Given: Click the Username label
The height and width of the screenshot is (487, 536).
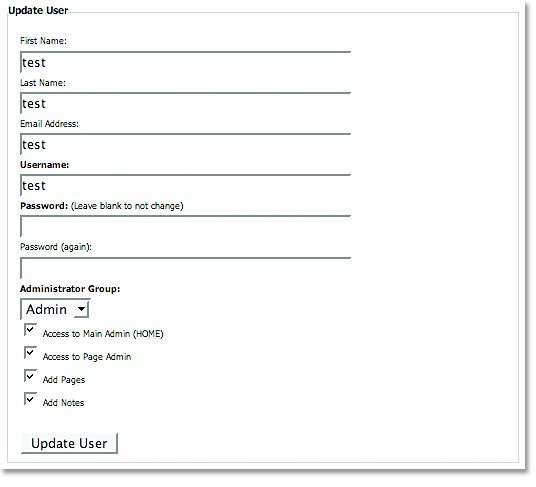Looking at the screenshot, I should (44, 165).
